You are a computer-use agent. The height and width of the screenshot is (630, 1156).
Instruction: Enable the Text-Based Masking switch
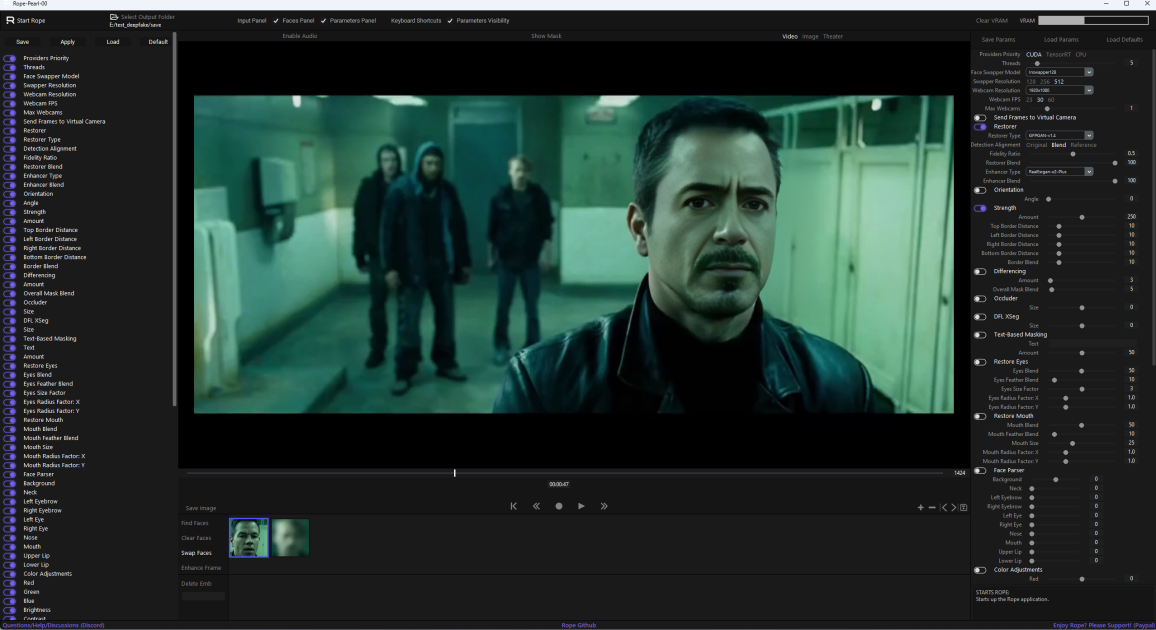980,335
